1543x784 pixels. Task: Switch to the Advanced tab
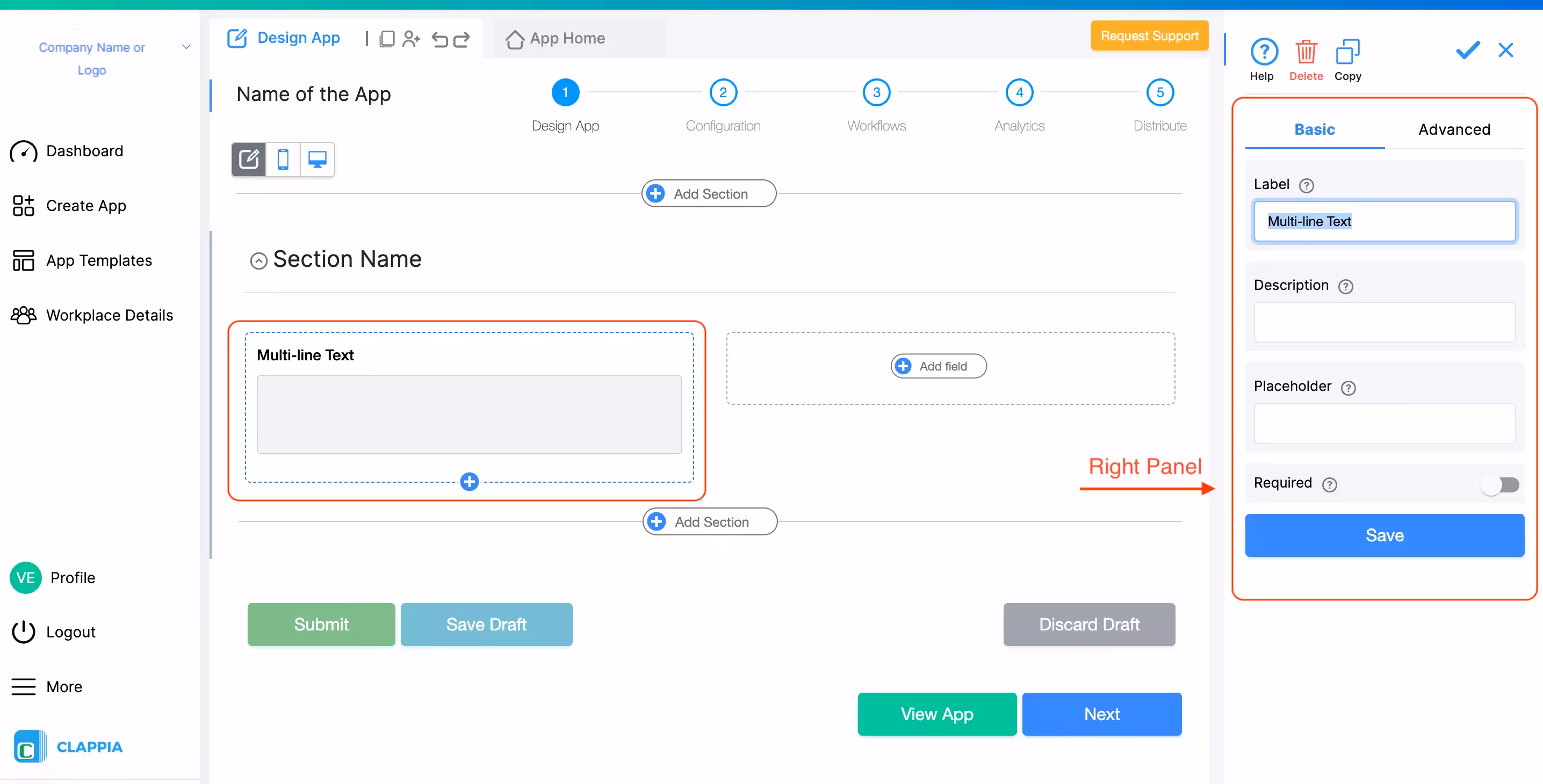[1454, 129]
